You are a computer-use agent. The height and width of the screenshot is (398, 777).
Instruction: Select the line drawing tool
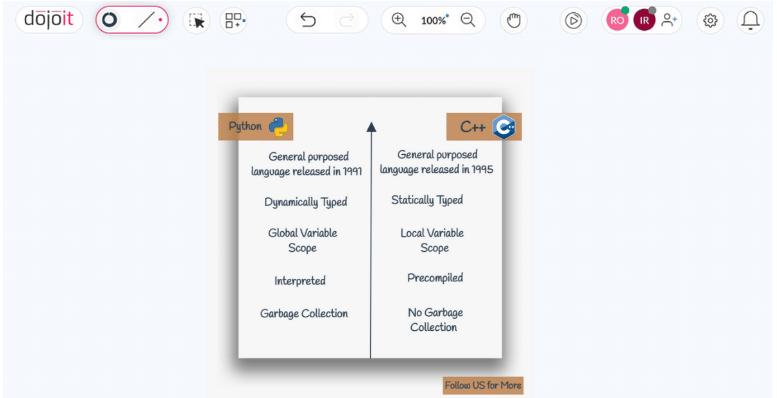pos(146,20)
